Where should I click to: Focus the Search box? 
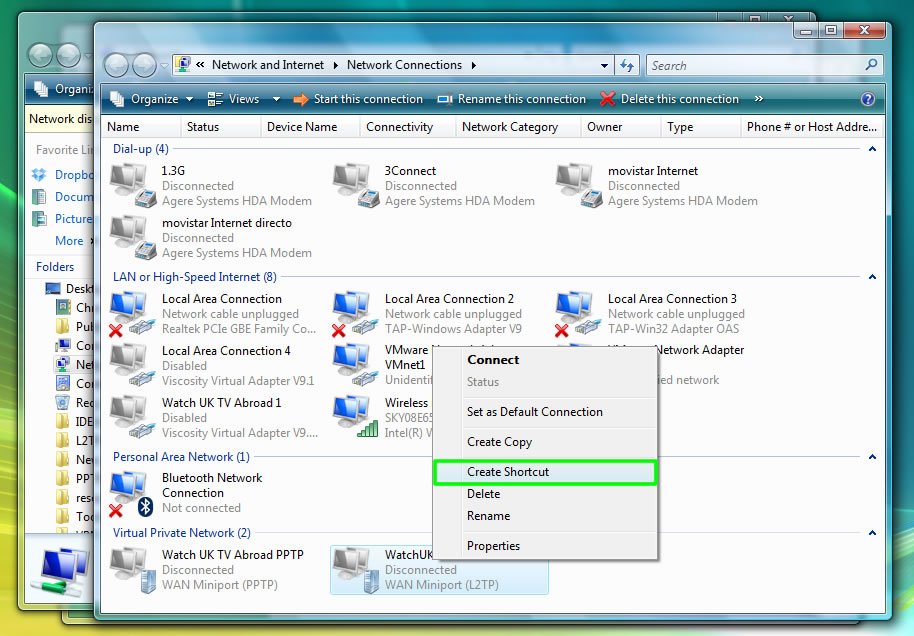click(x=756, y=65)
